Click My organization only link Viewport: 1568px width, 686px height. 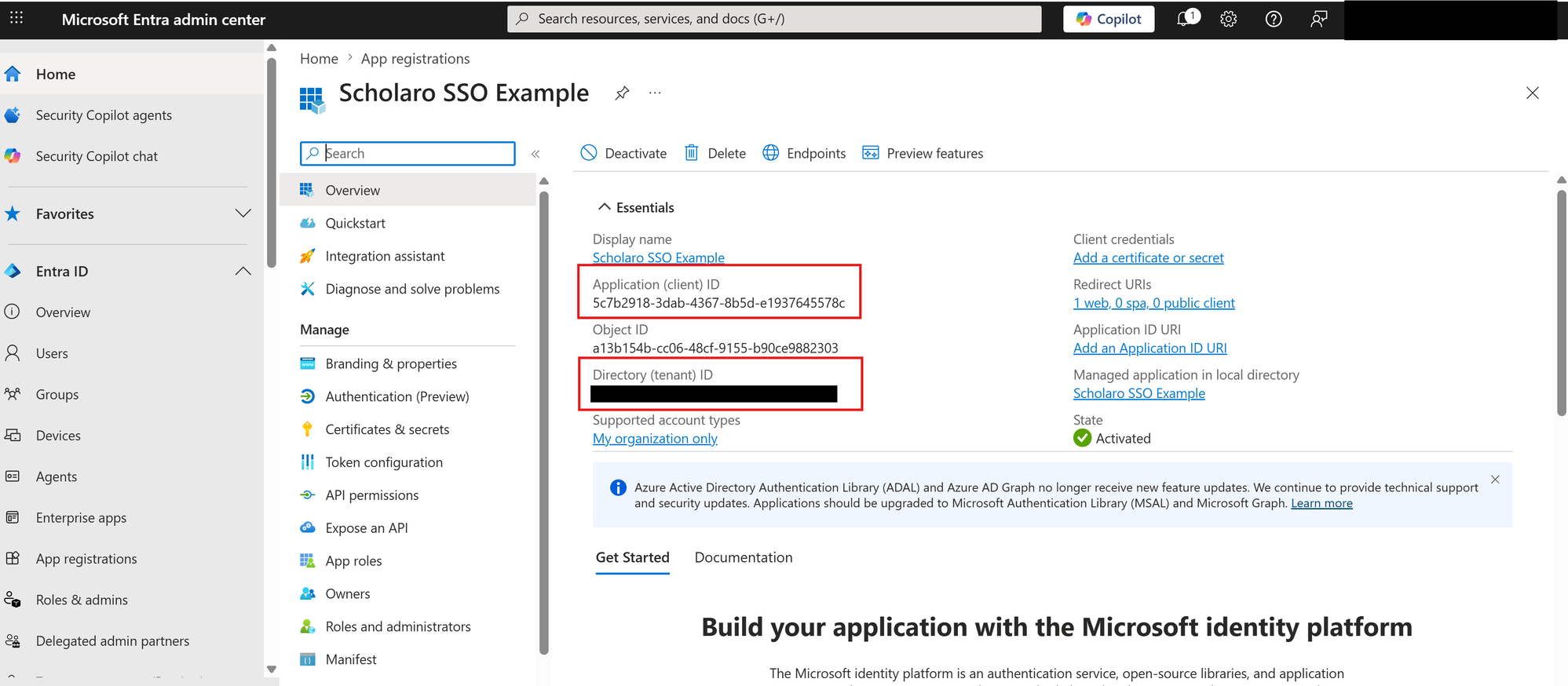pyautogui.click(x=655, y=439)
